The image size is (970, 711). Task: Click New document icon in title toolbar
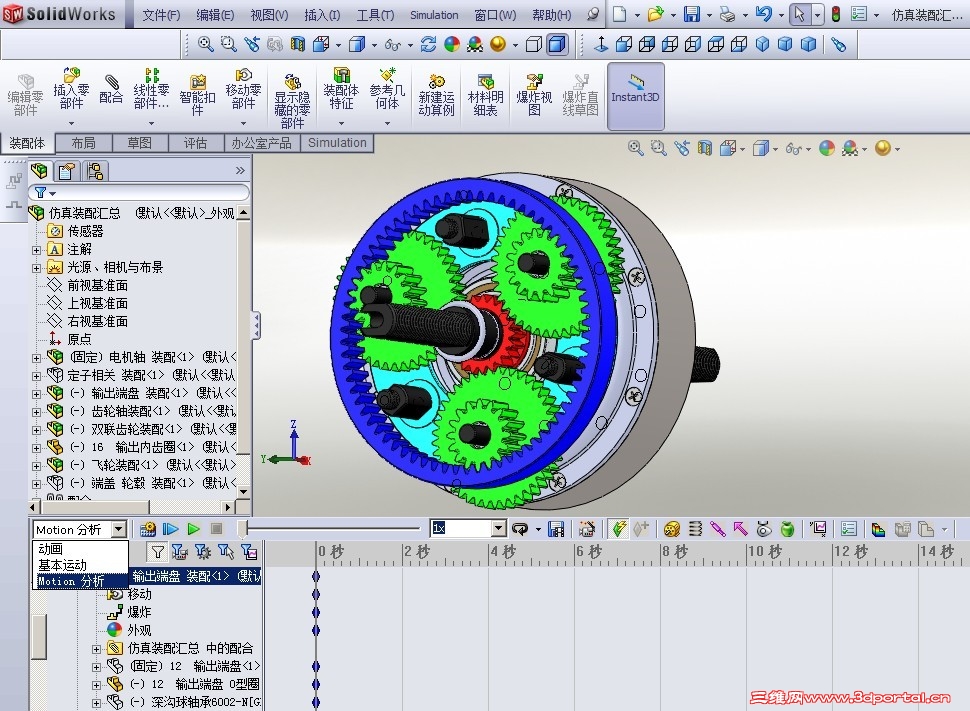pos(619,14)
